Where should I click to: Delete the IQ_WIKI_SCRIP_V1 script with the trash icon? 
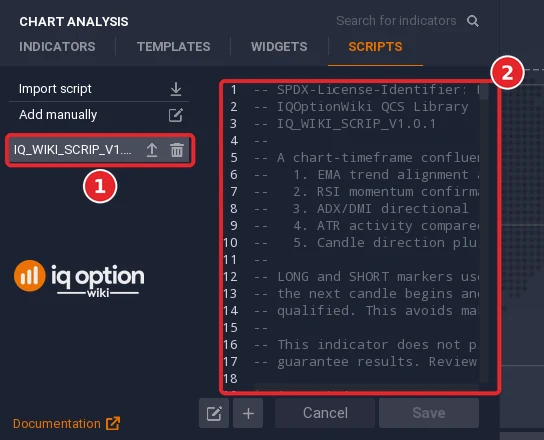pos(177,150)
